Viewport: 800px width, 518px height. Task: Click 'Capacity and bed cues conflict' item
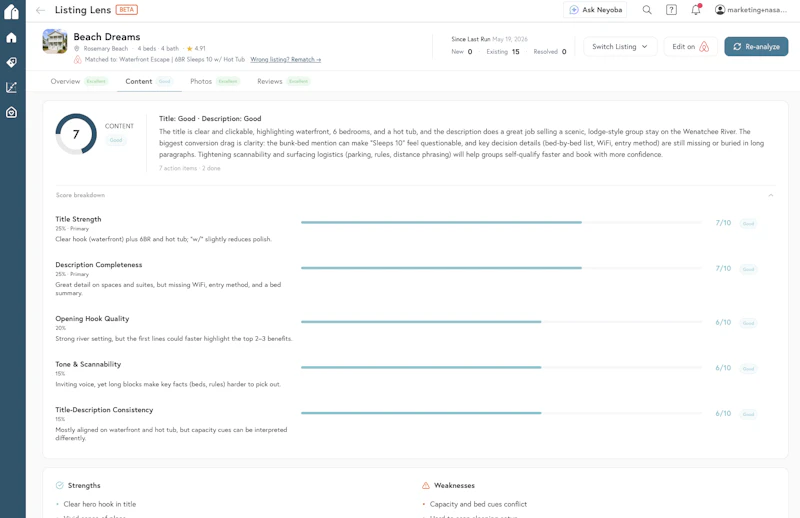tap(478, 504)
